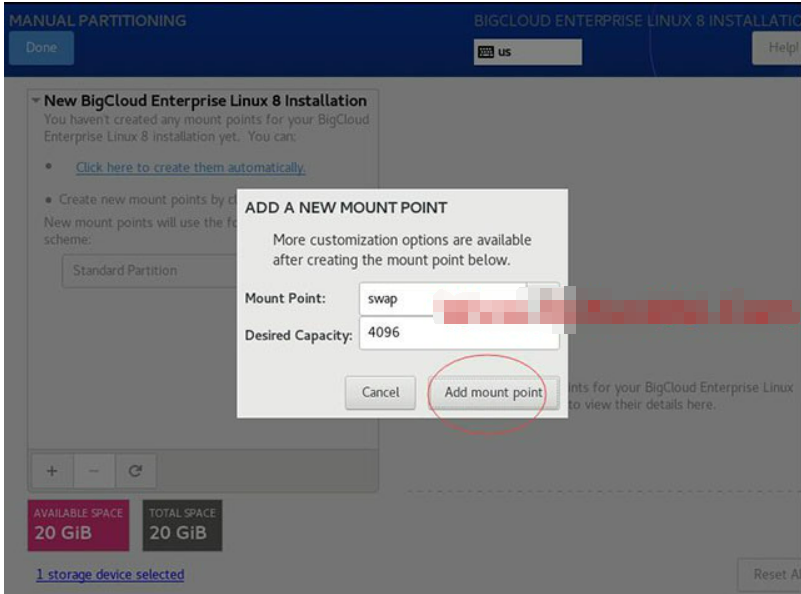Collapse New BigCloud Enterprise Linux 8 Installation
Image resolution: width=801 pixels, height=594 pixels.
pyautogui.click(x=36, y=100)
